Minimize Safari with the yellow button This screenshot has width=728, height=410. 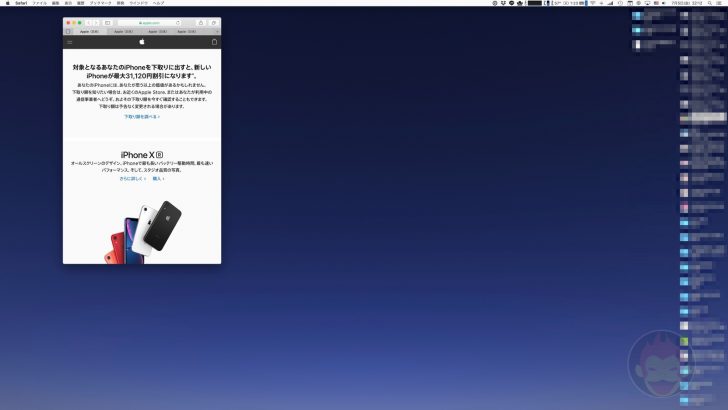tap(74, 23)
